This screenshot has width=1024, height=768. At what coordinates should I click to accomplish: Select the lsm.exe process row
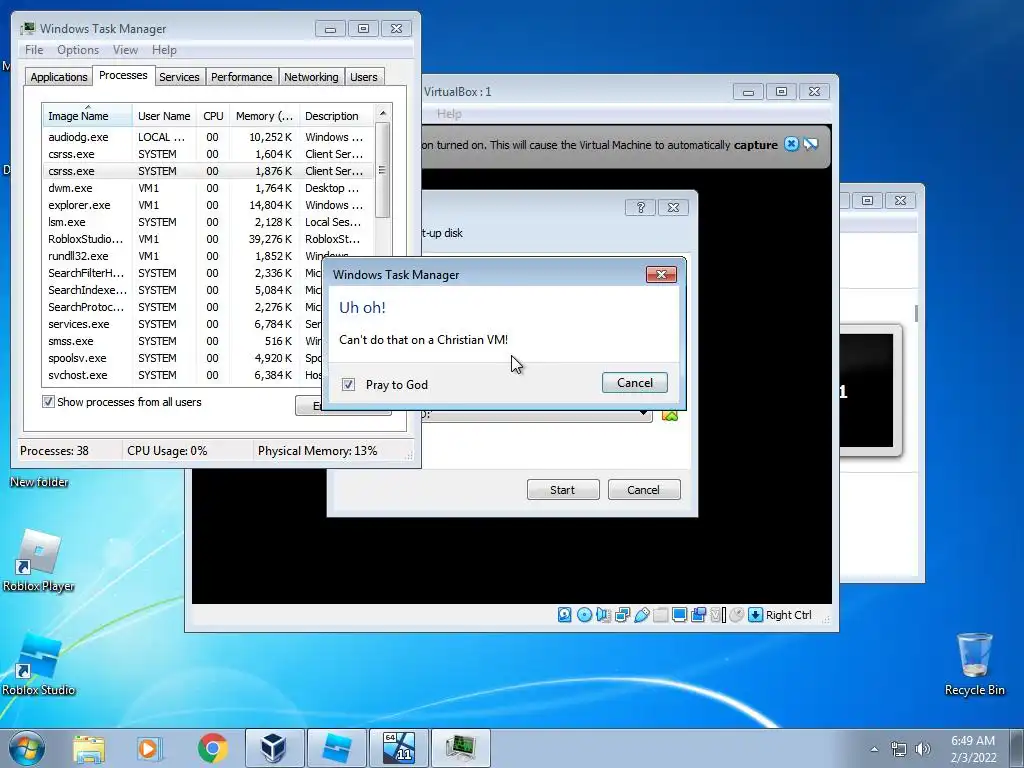tap(208, 222)
